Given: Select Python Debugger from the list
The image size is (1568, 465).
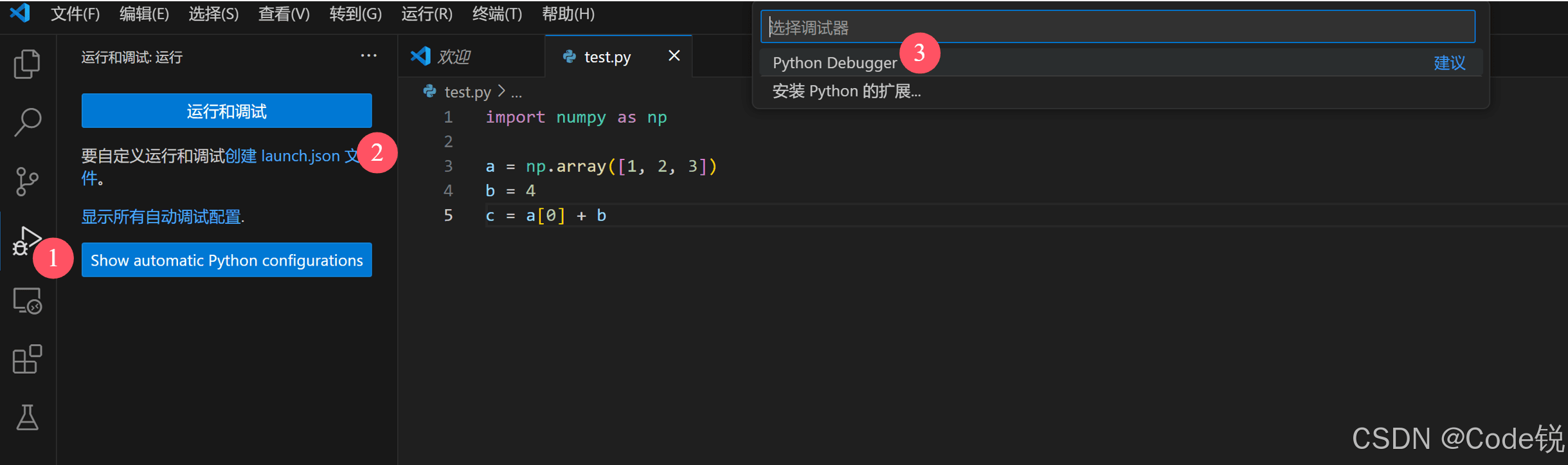Looking at the screenshot, I should click(x=1120, y=63).
